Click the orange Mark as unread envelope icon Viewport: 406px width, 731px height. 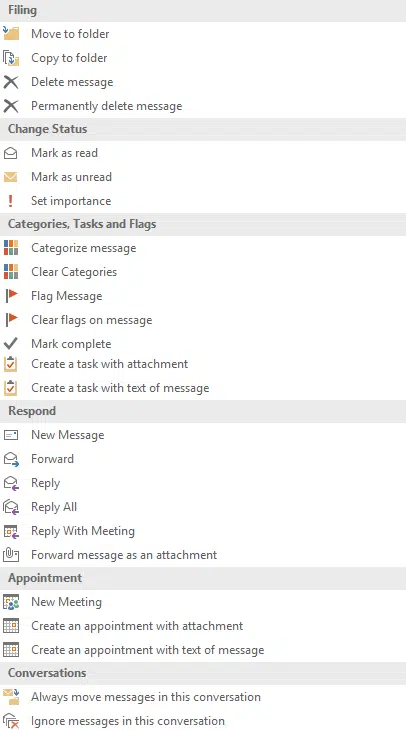(10, 177)
